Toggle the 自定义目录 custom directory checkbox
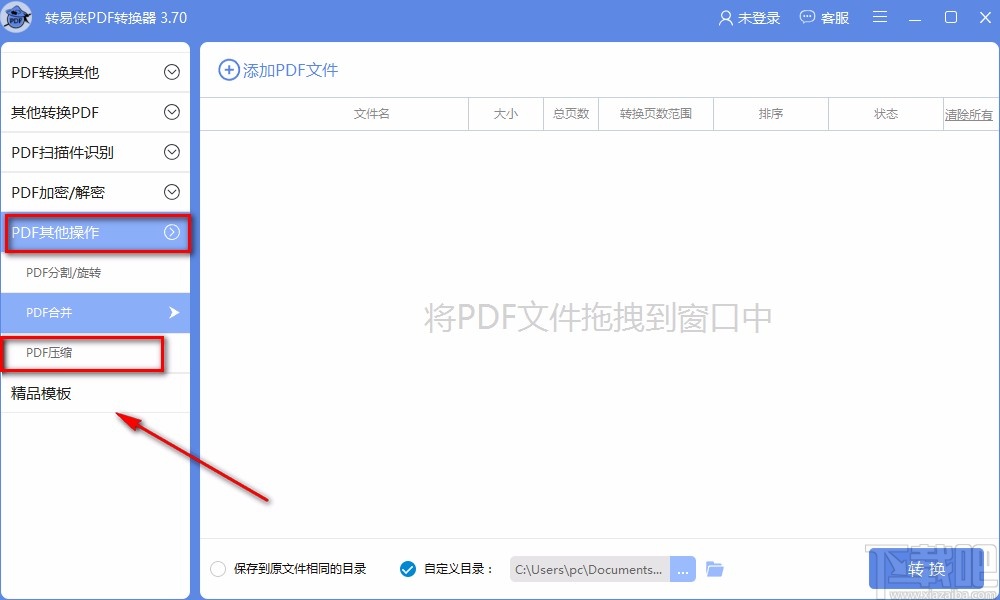The width and height of the screenshot is (1000, 600). (x=407, y=568)
